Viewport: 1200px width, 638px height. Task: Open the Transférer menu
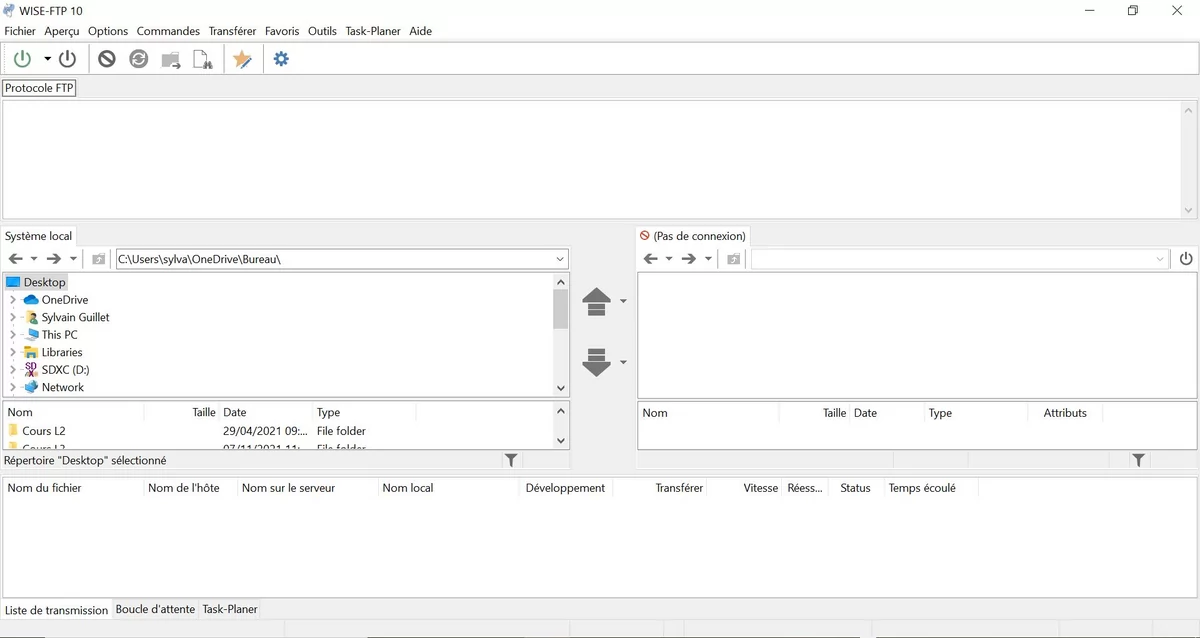click(232, 31)
